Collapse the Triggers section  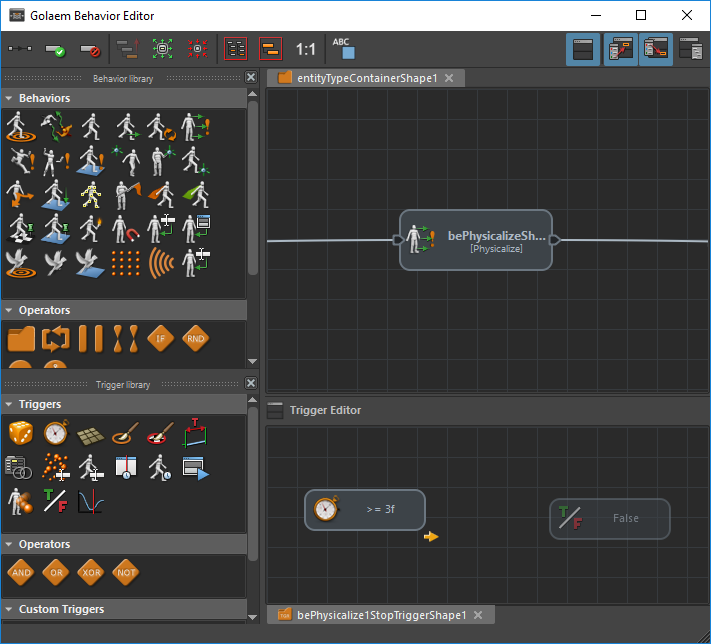9,404
